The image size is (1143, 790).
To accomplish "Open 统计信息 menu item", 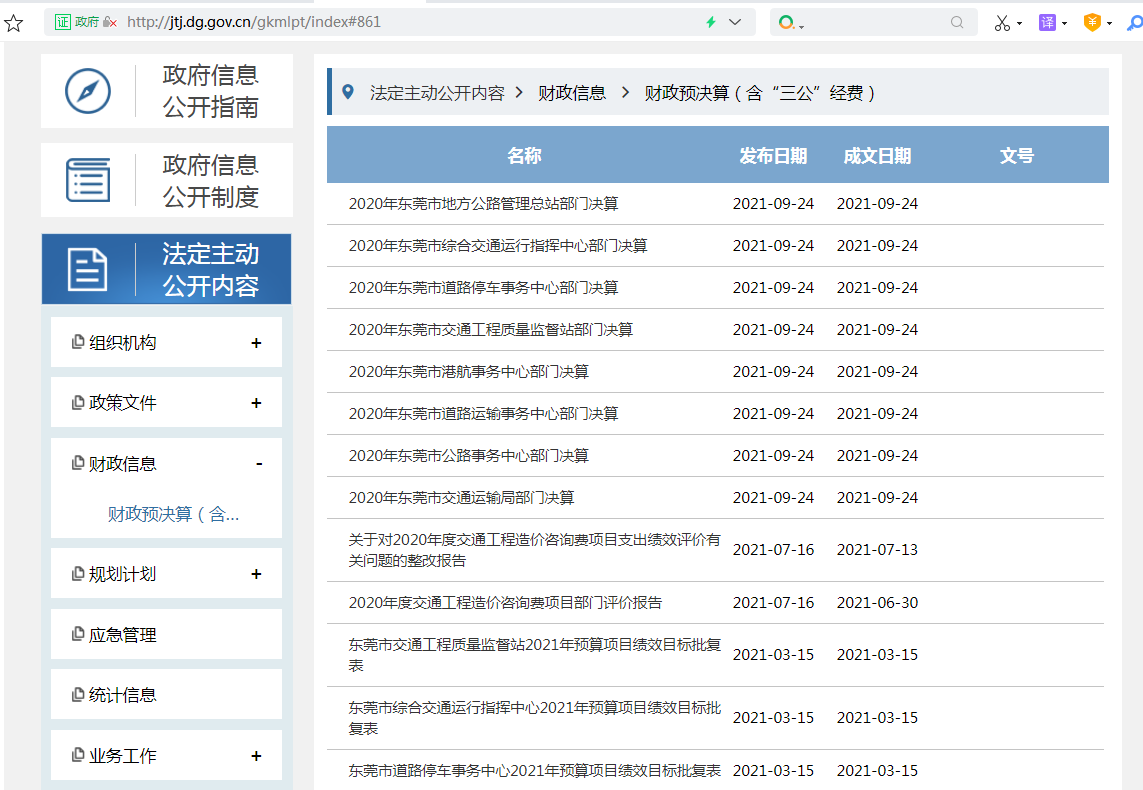I will 166,695.
